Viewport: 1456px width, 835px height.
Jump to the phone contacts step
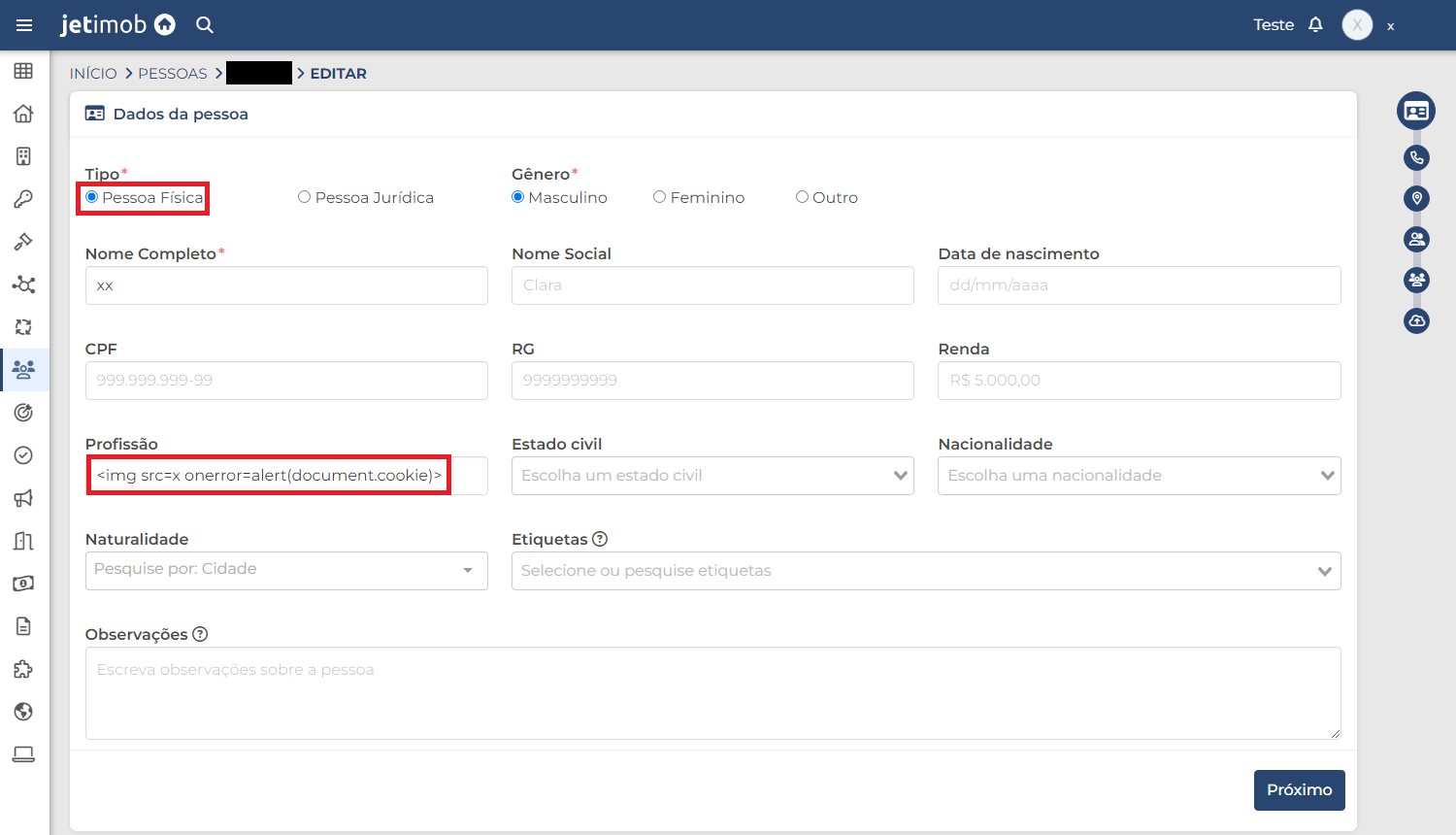pos(1416,157)
